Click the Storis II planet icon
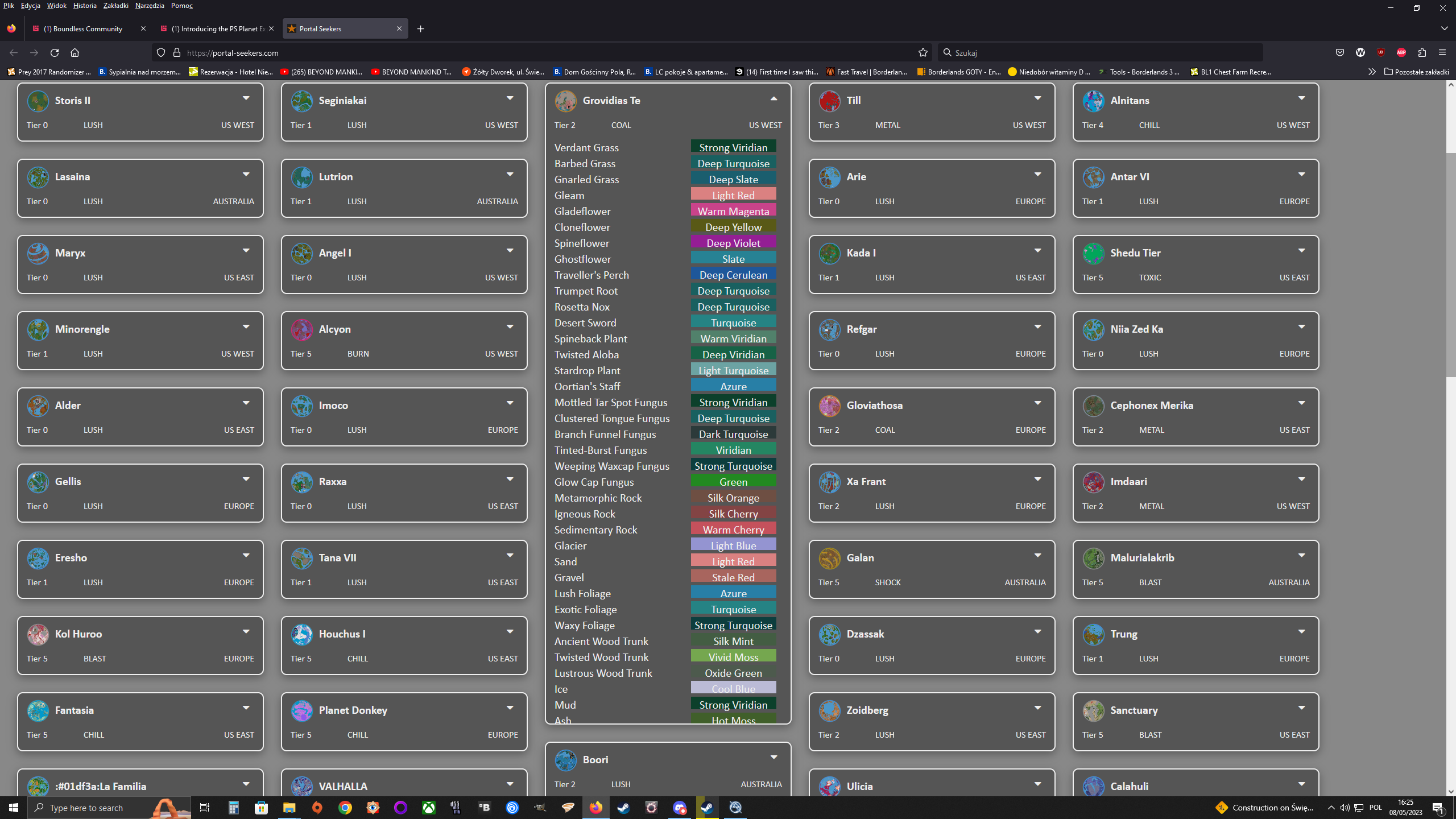The image size is (1456, 819). (38, 101)
